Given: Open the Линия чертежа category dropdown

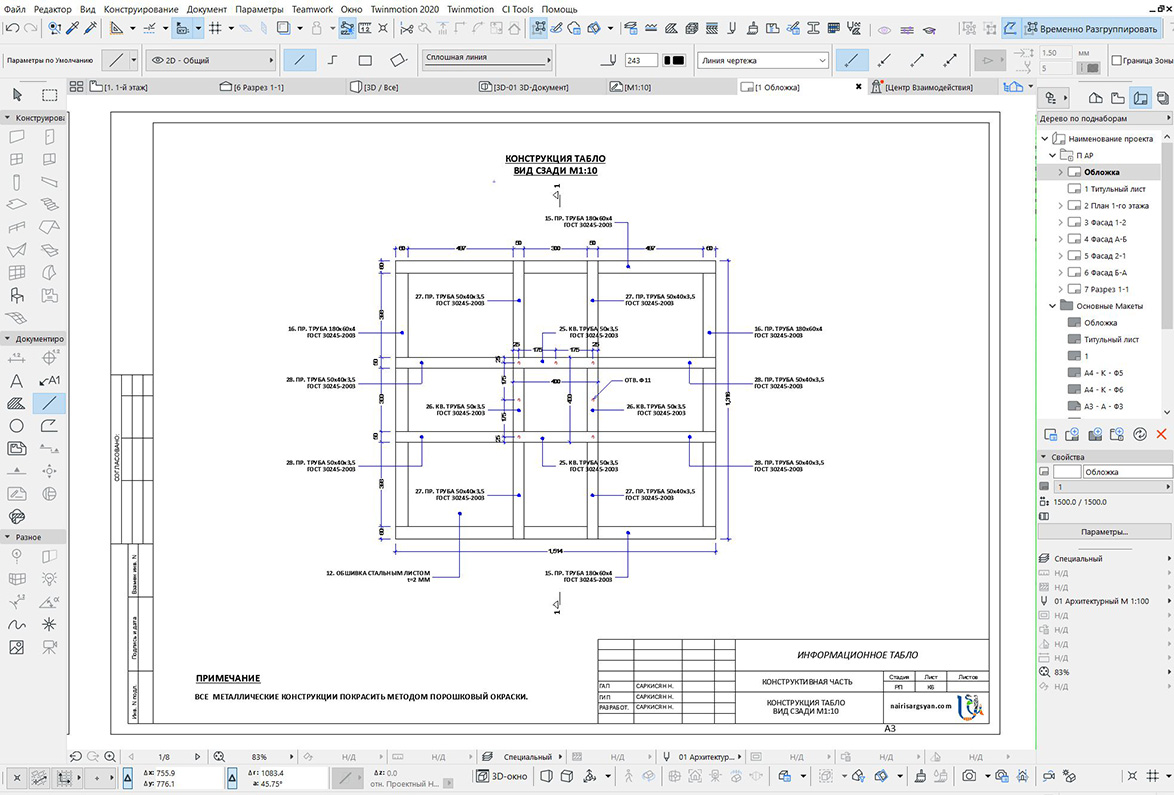Looking at the screenshot, I should [x=763, y=60].
